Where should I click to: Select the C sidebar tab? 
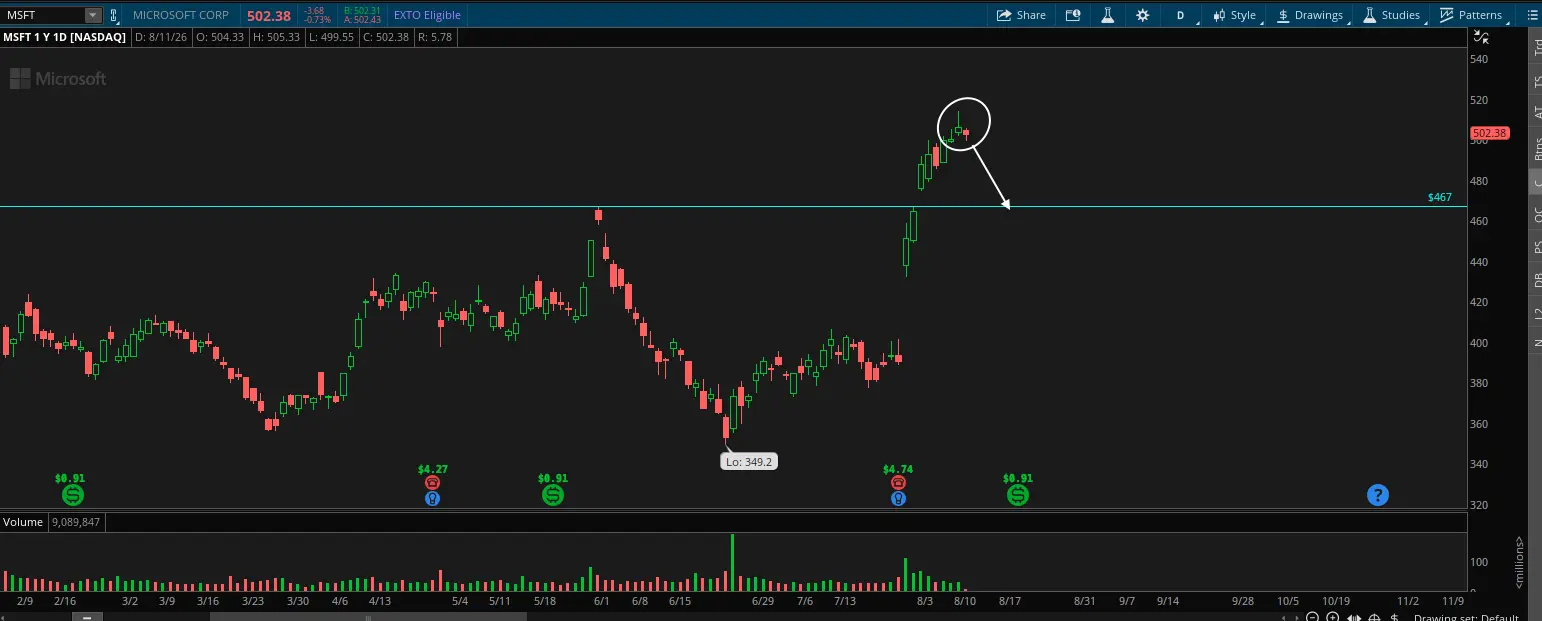click(x=1537, y=183)
